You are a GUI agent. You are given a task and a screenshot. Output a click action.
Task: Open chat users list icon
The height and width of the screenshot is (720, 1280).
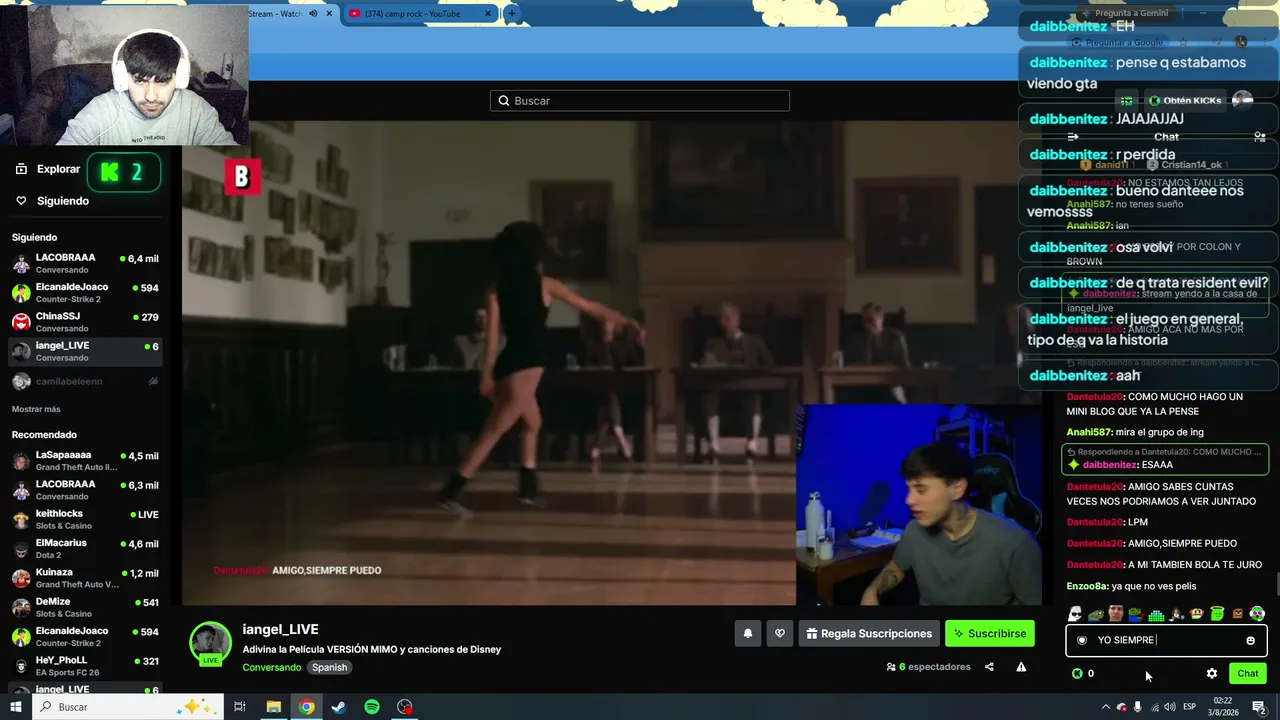click(1259, 137)
